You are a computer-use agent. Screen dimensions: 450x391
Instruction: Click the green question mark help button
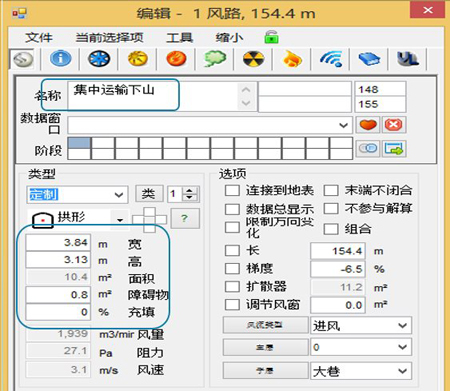185,219
